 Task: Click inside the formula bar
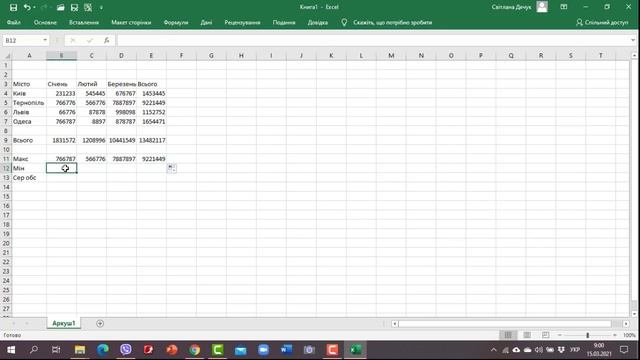[373, 40]
